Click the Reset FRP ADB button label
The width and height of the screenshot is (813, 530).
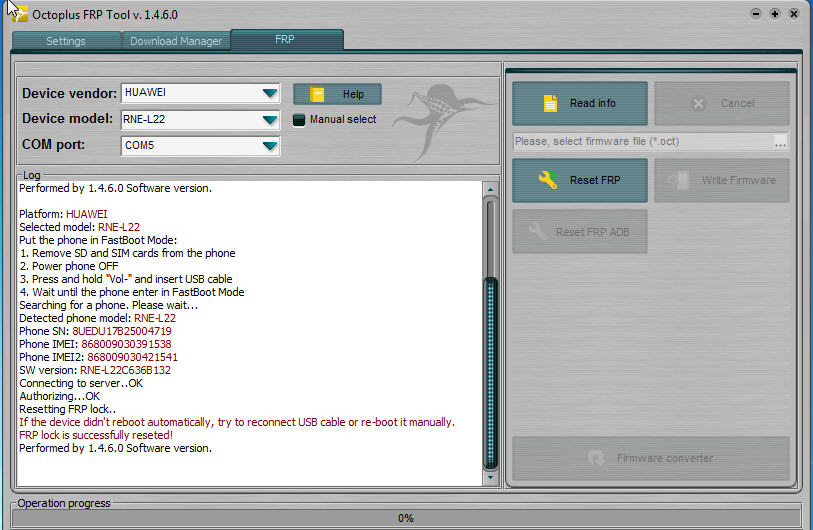593,232
